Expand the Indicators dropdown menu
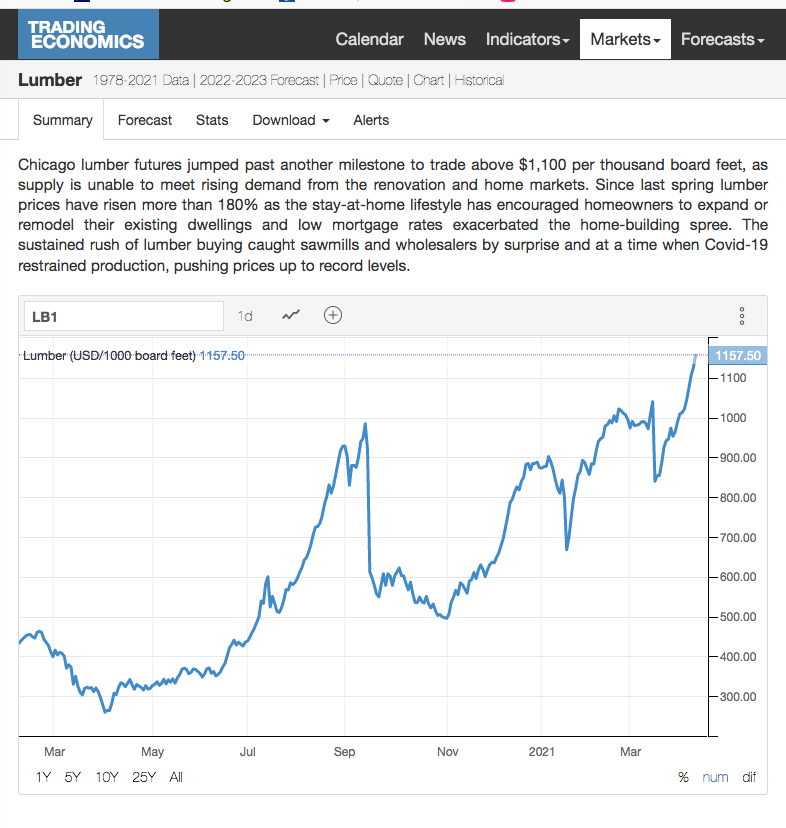786x828 pixels. (527, 39)
